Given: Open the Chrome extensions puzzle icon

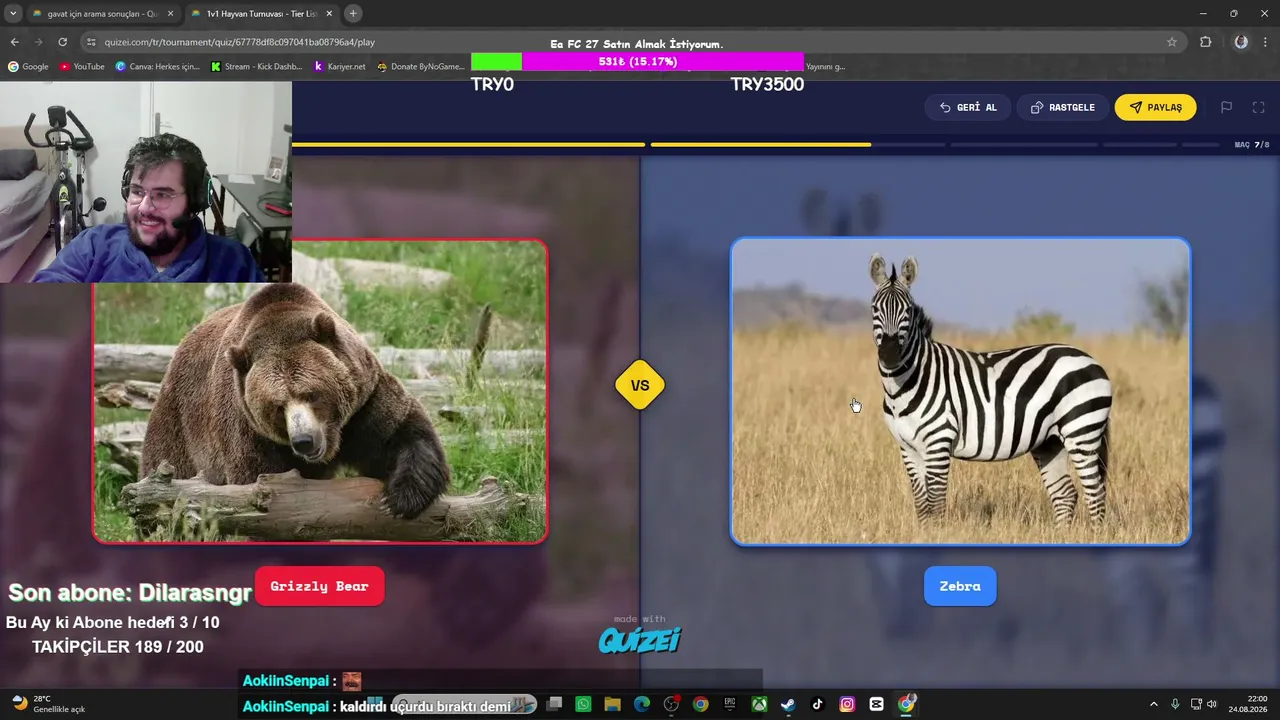Looking at the screenshot, I should click(x=1205, y=42).
